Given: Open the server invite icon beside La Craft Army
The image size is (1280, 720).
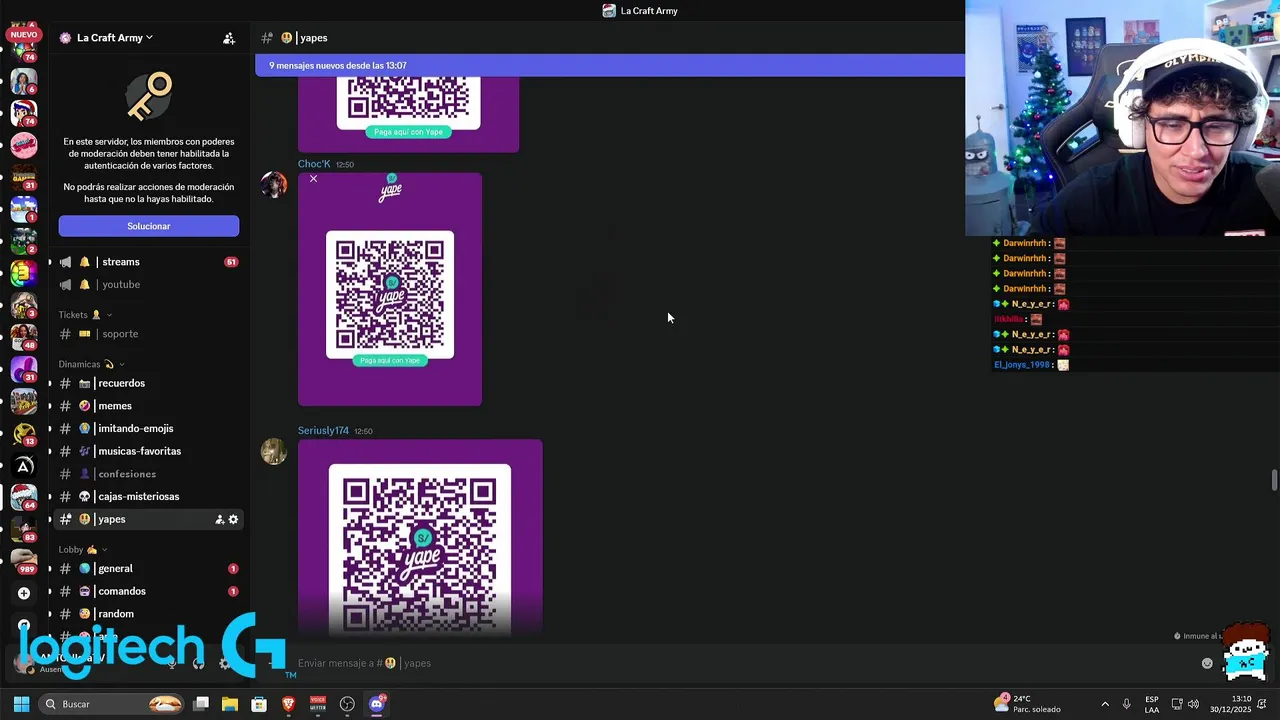Looking at the screenshot, I should click(x=229, y=38).
